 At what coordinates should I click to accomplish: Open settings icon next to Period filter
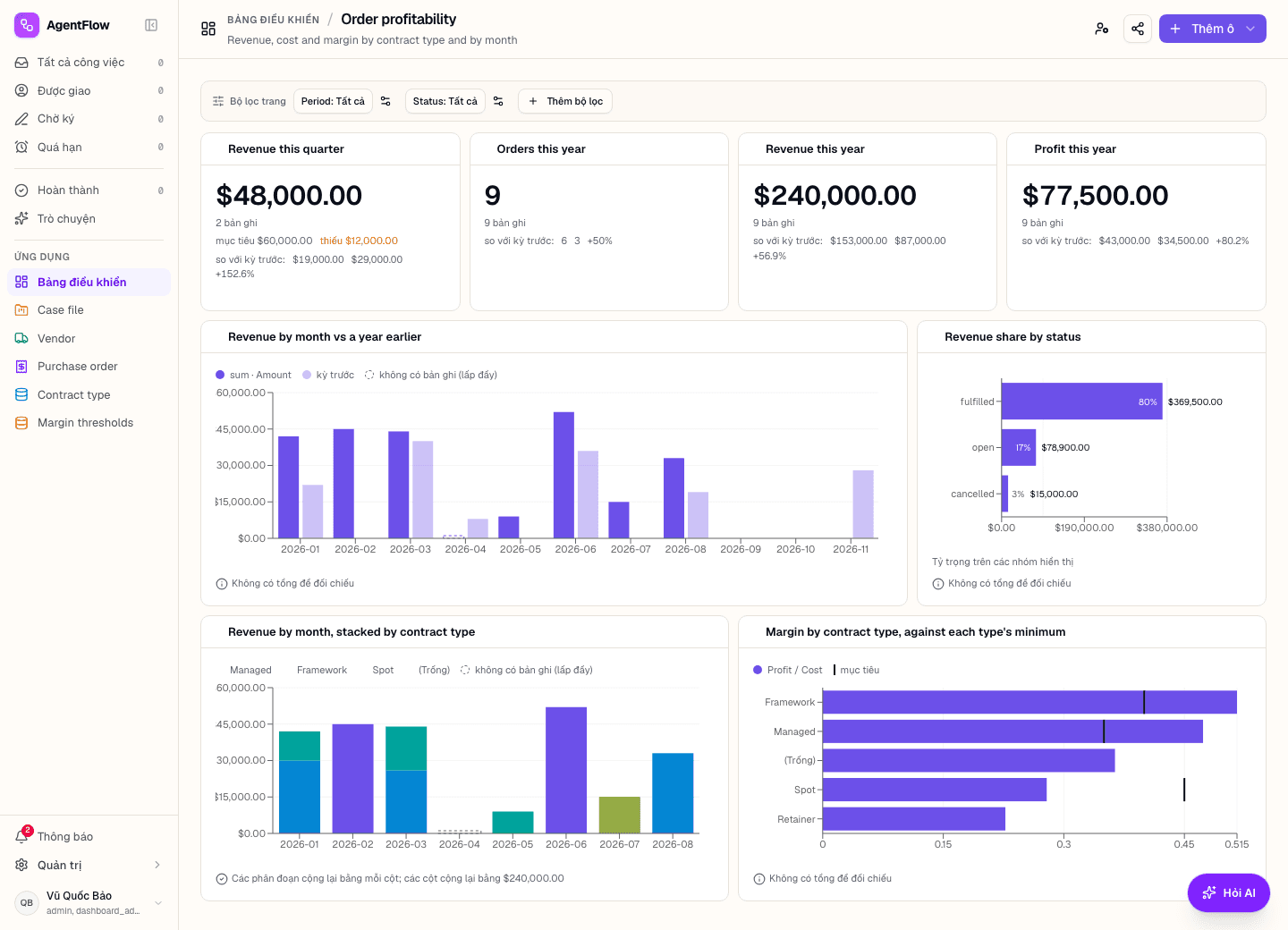click(x=386, y=101)
